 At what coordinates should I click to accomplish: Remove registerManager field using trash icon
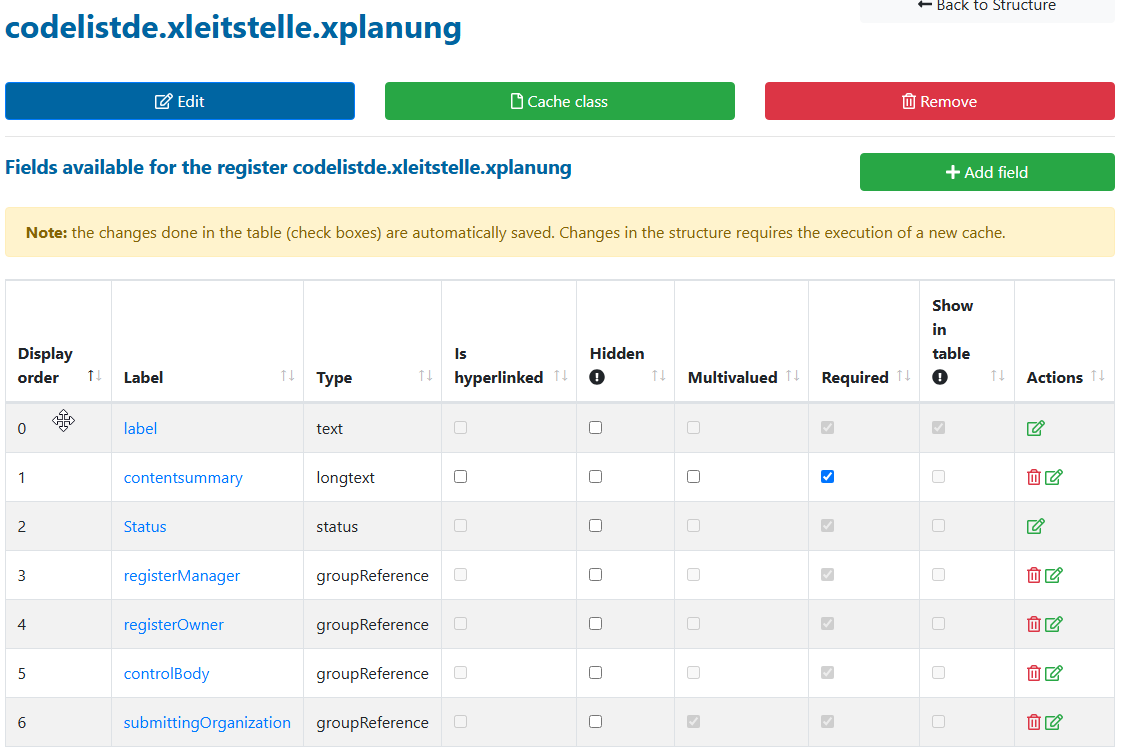click(x=1034, y=575)
